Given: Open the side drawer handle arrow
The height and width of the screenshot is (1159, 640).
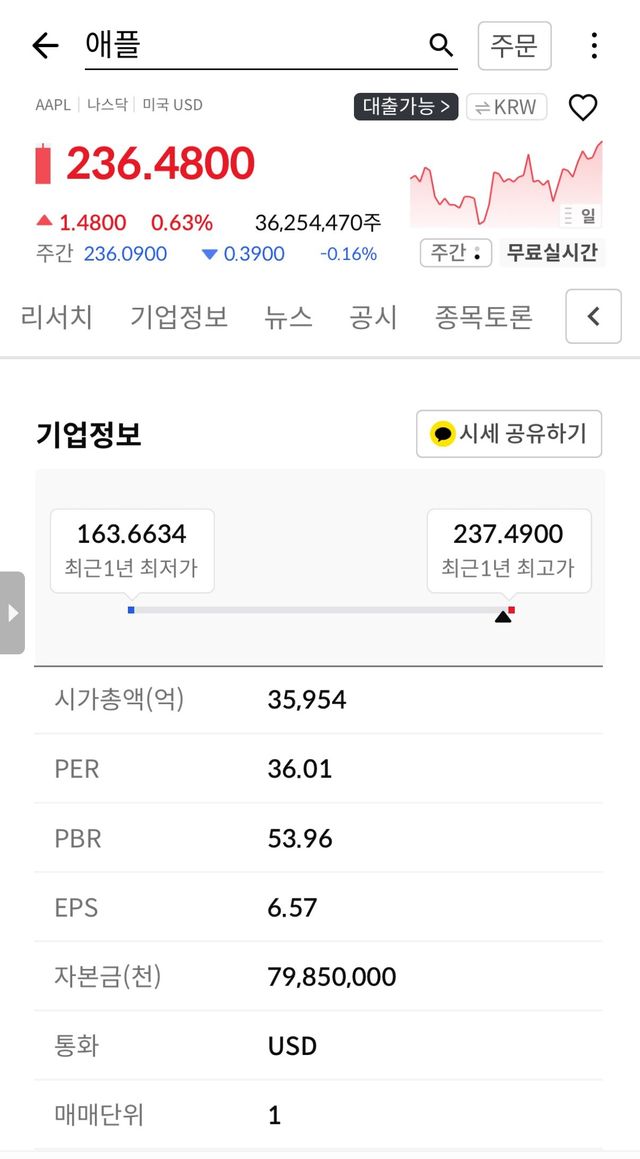Looking at the screenshot, I should (12, 613).
